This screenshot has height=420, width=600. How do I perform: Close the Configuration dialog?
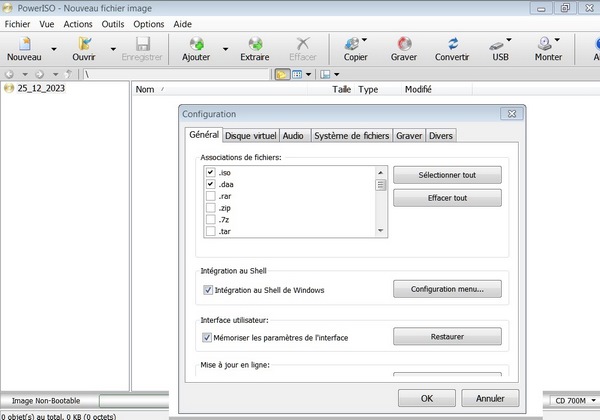click(x=512, y=114)
